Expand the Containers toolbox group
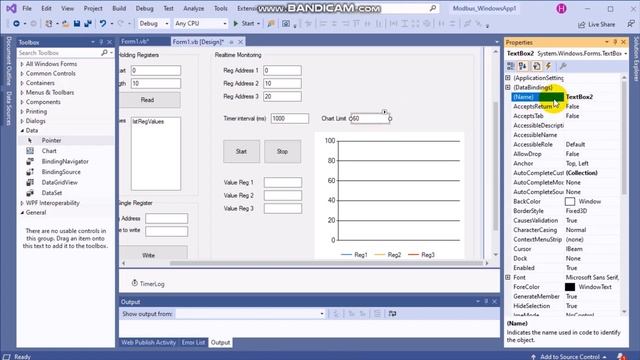The width and height of the screenshot is (640, 360). [22, 83]
